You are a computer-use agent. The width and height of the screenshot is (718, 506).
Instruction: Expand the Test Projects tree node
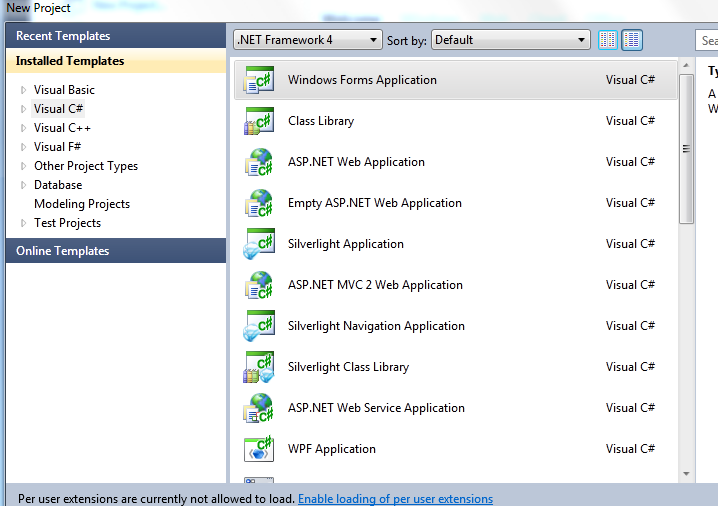[x=23, y=223]
